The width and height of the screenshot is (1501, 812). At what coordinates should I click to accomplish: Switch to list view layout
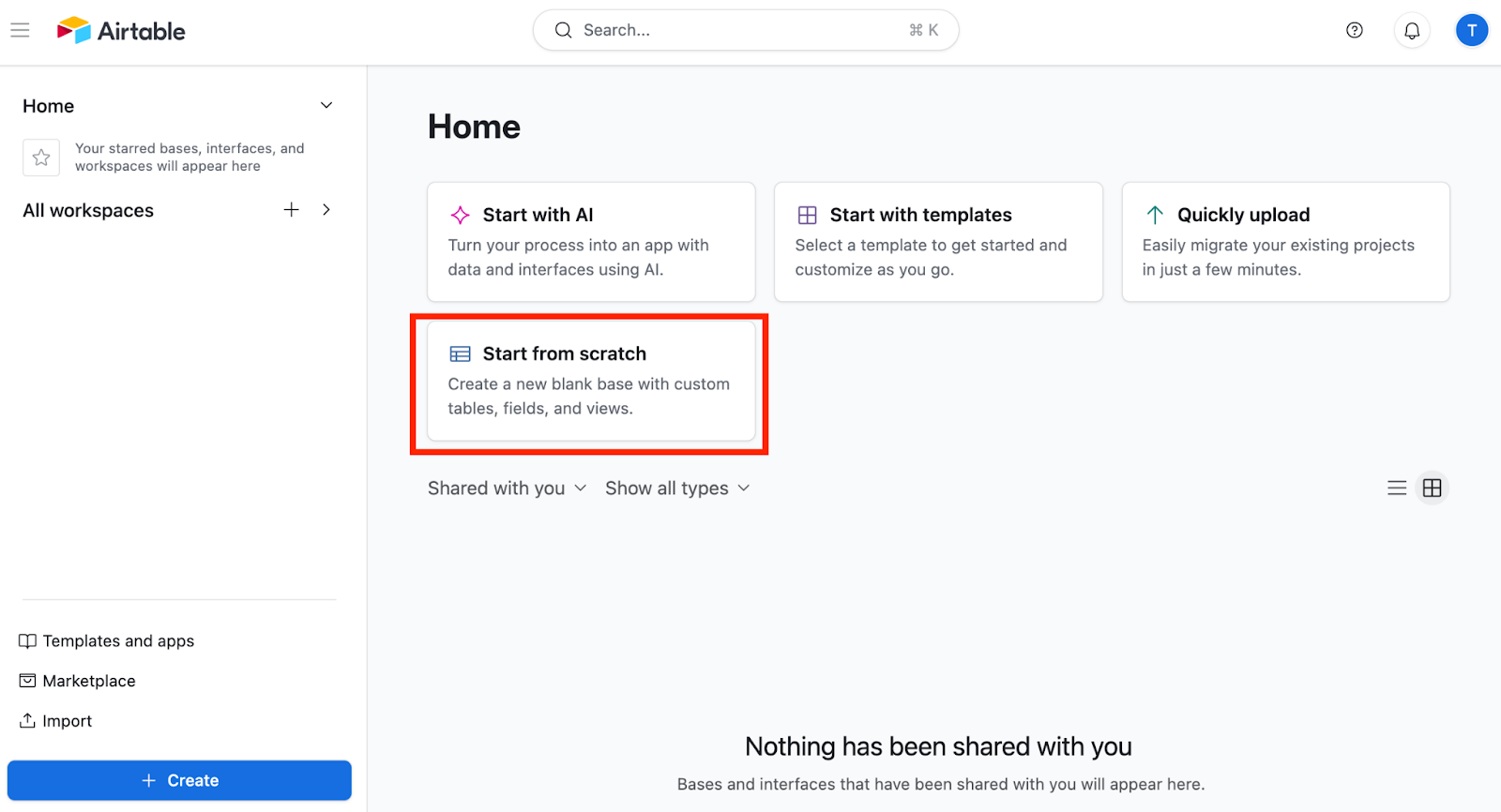(x=1396, y=488)
